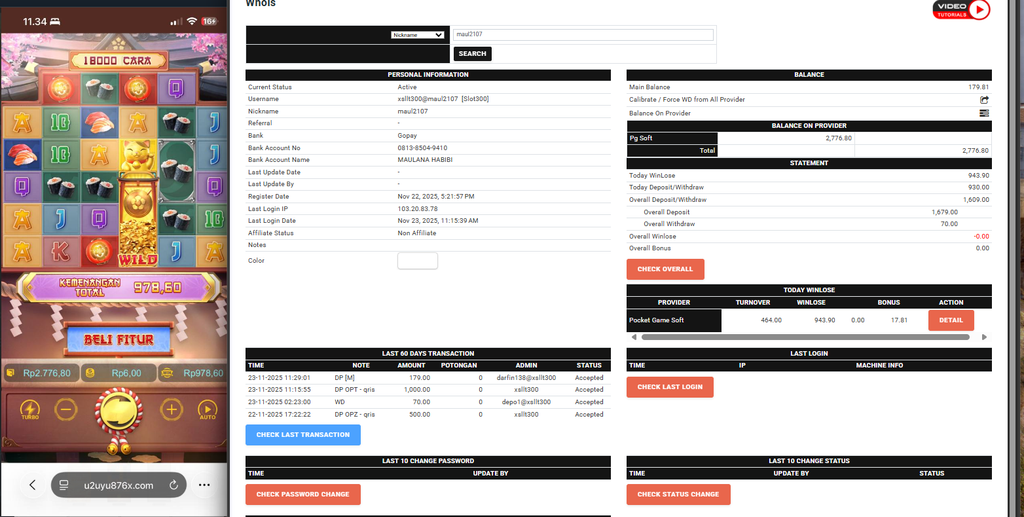Toggle Turbo spin mode in the game
Image resolution: width=1024 pixels, height=517 pixels.
30,410
